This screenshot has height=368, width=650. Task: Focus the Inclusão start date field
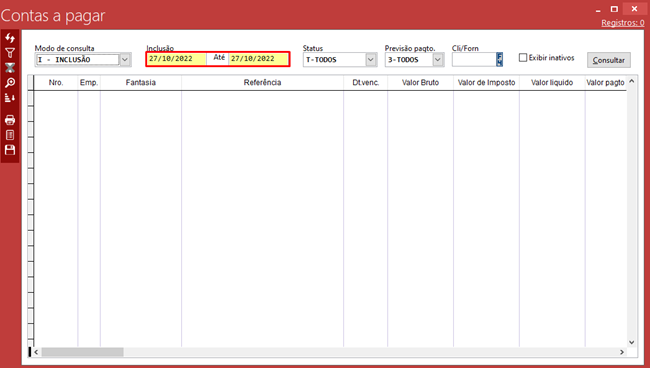point(177,59)
